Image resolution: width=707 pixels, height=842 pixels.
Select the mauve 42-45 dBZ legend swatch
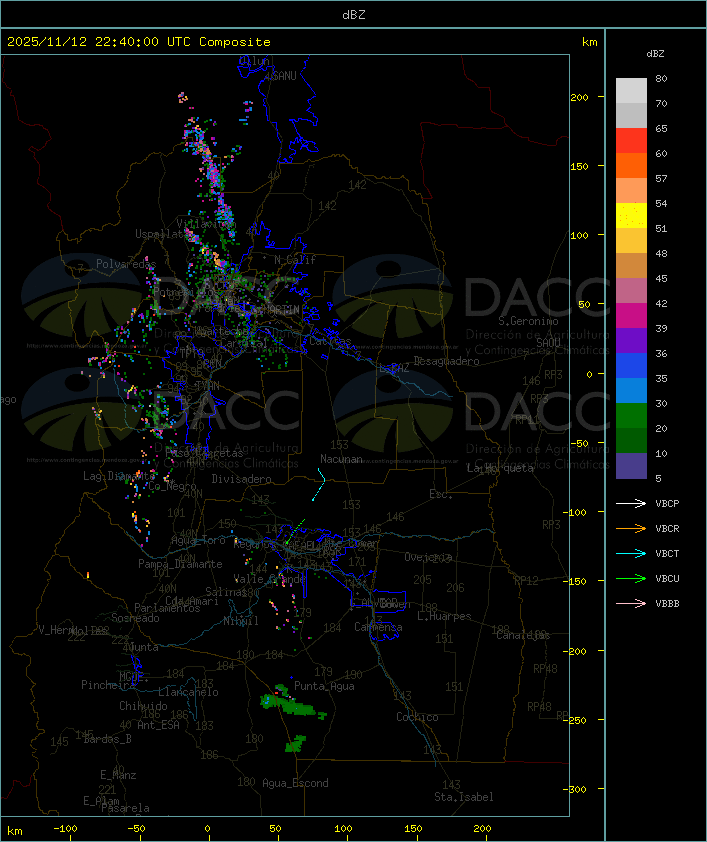pyautogui.click(x=631, y=291)
